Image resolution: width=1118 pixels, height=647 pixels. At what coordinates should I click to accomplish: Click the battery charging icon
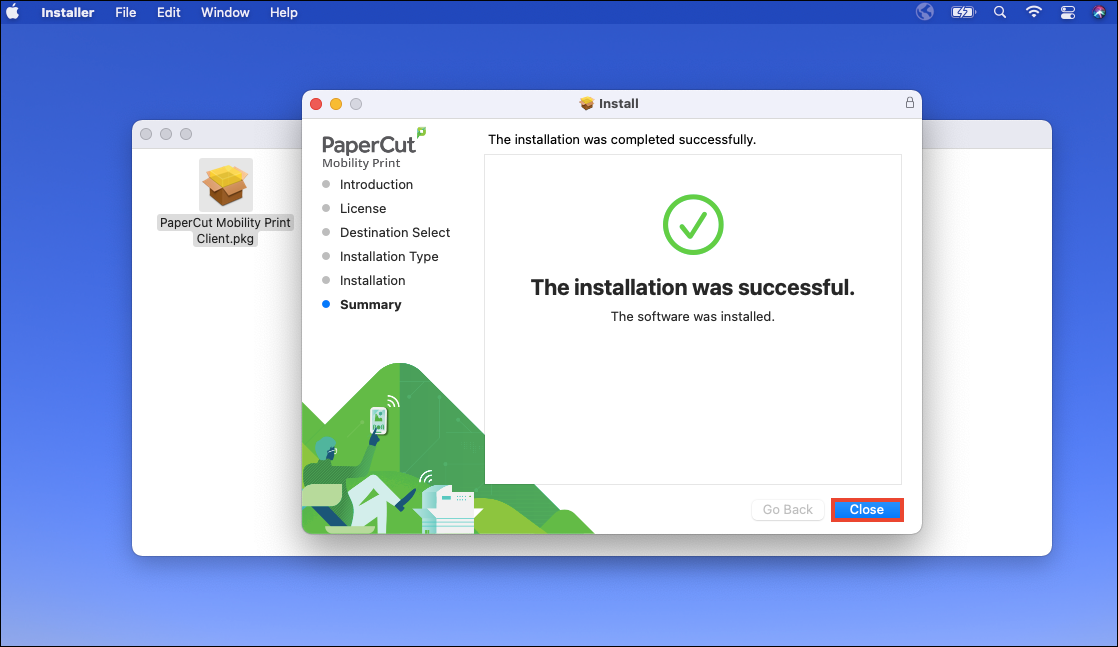[963, 12]
